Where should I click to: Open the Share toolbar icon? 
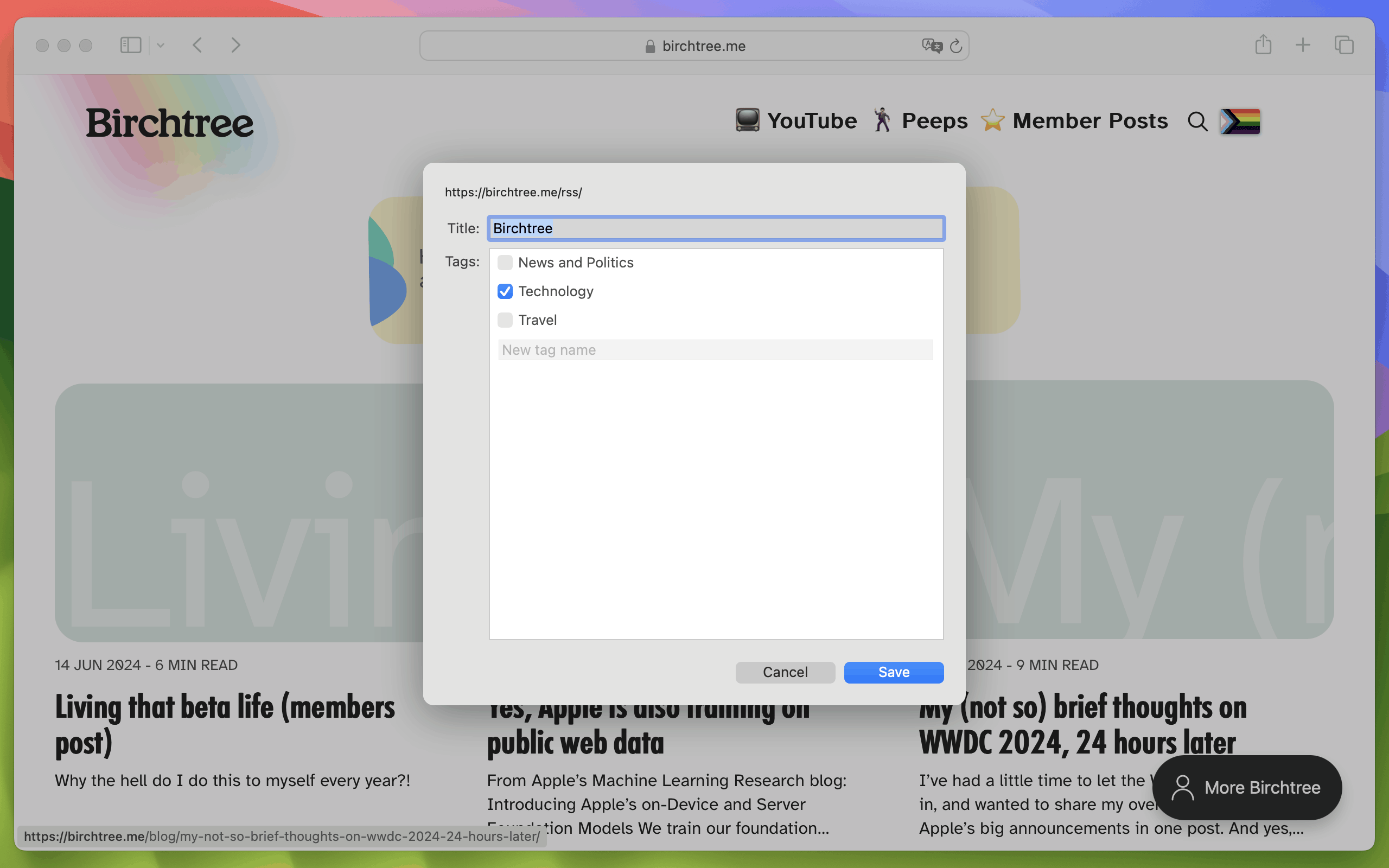tap(1263, 44)
